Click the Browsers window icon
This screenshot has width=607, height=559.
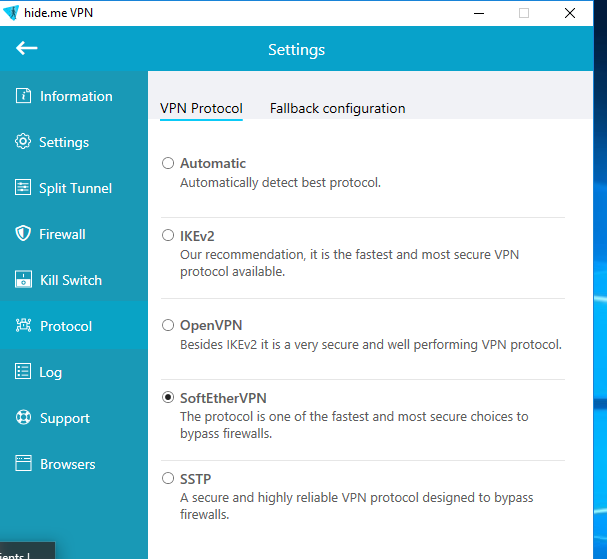pos(23,463)
